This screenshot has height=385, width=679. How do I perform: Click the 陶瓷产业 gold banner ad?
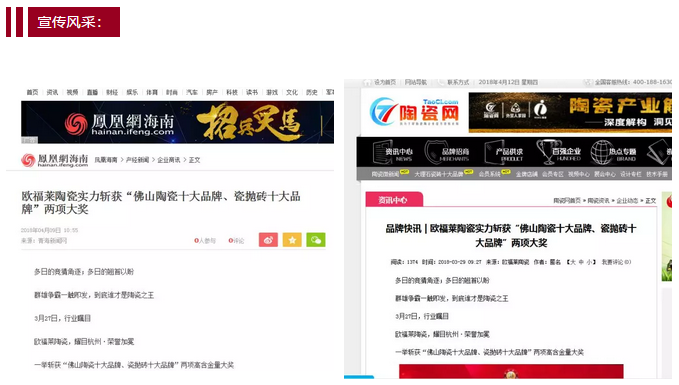click(570, 113)
